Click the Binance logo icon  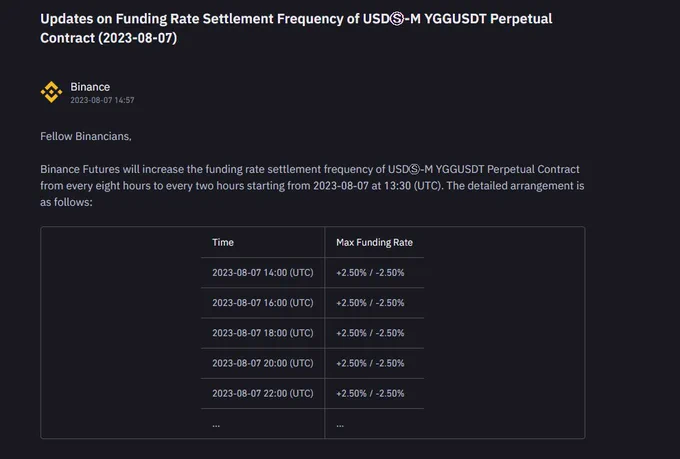tap(51, 92)
